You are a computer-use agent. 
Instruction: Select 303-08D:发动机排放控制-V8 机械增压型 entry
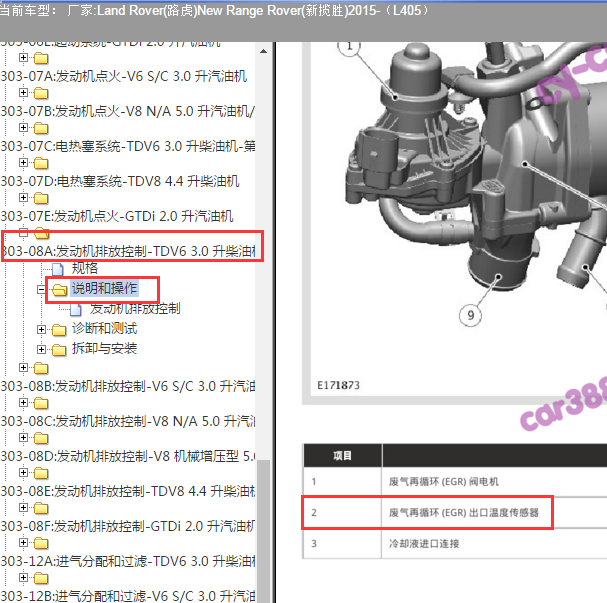tap(127, 456)
